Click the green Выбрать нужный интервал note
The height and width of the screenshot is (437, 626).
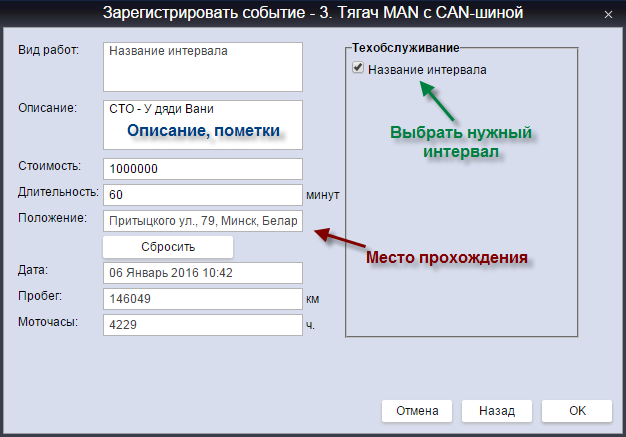(x=459, y=142)
